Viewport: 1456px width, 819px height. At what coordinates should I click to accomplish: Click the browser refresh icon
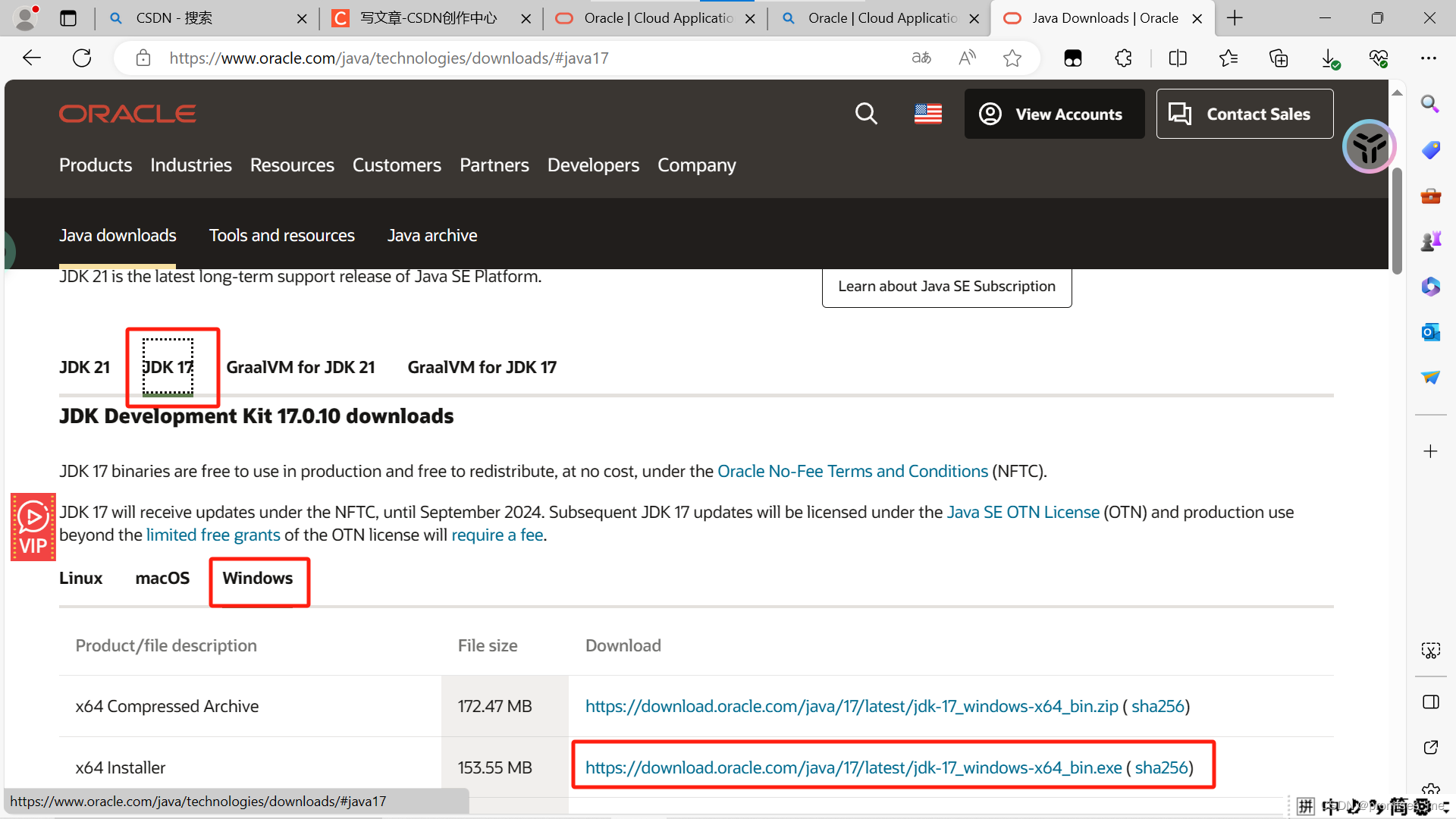(82, 58)
